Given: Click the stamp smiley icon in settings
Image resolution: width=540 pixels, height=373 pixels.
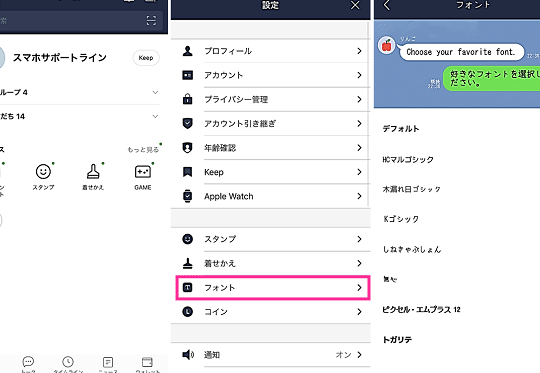Looking at the screenshot, I should tap(187, 239).
